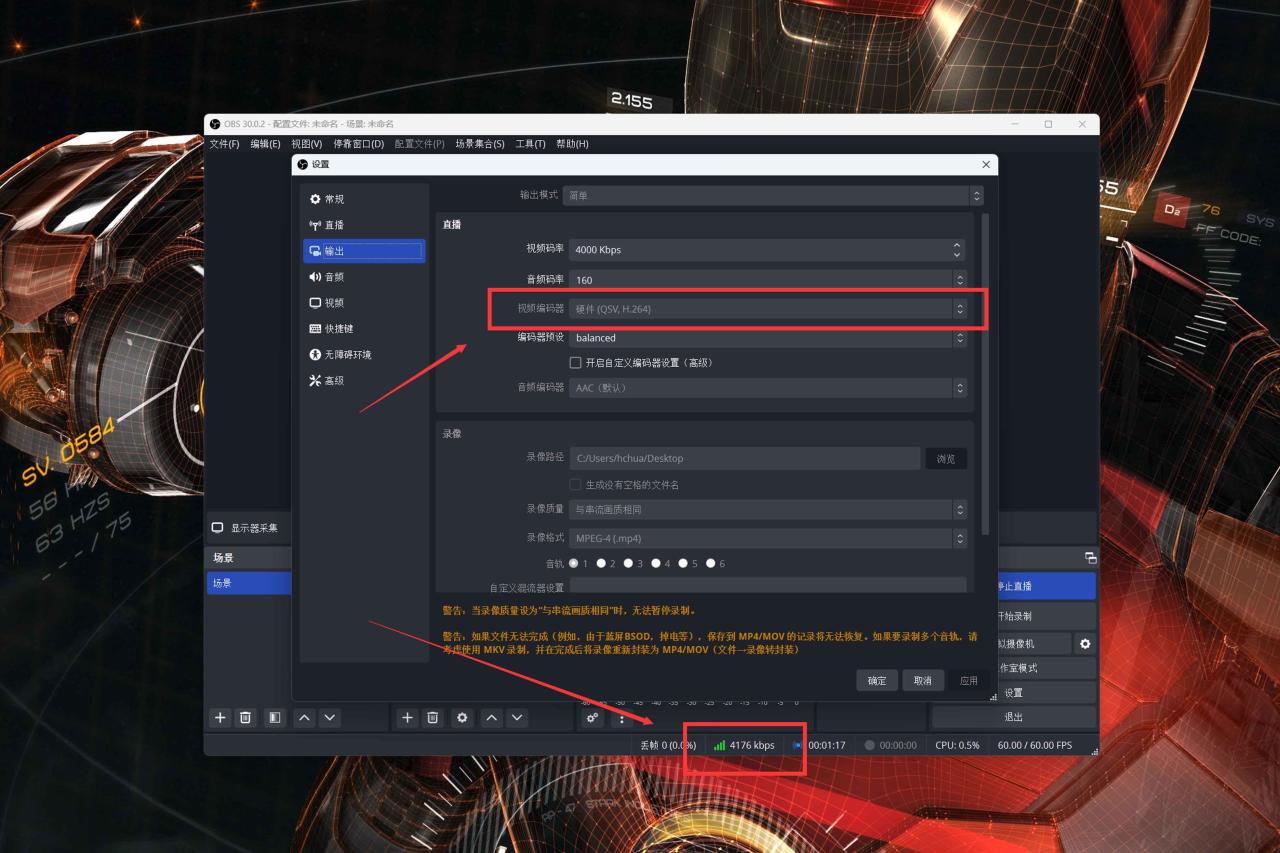Add a new scene with the plus icon
The image size is (1280, 853).
[220, 718]
